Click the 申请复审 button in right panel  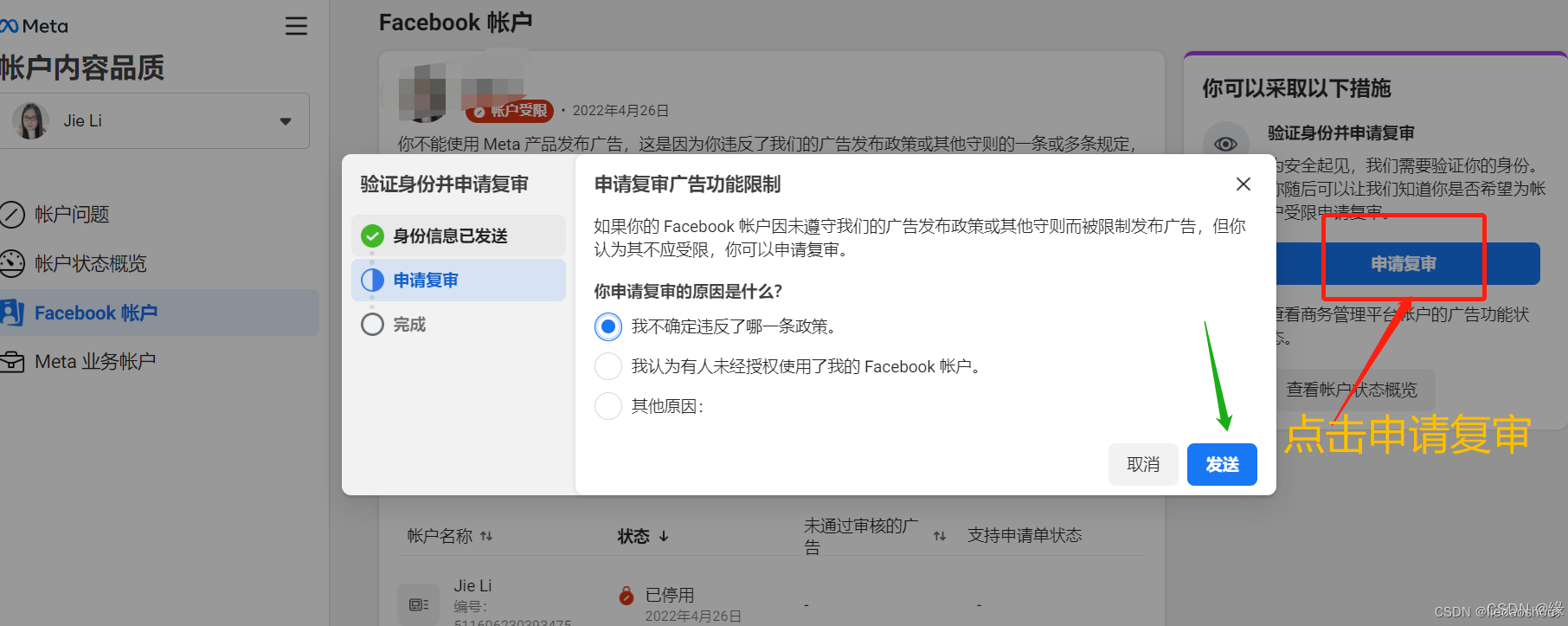(1404, 264)
